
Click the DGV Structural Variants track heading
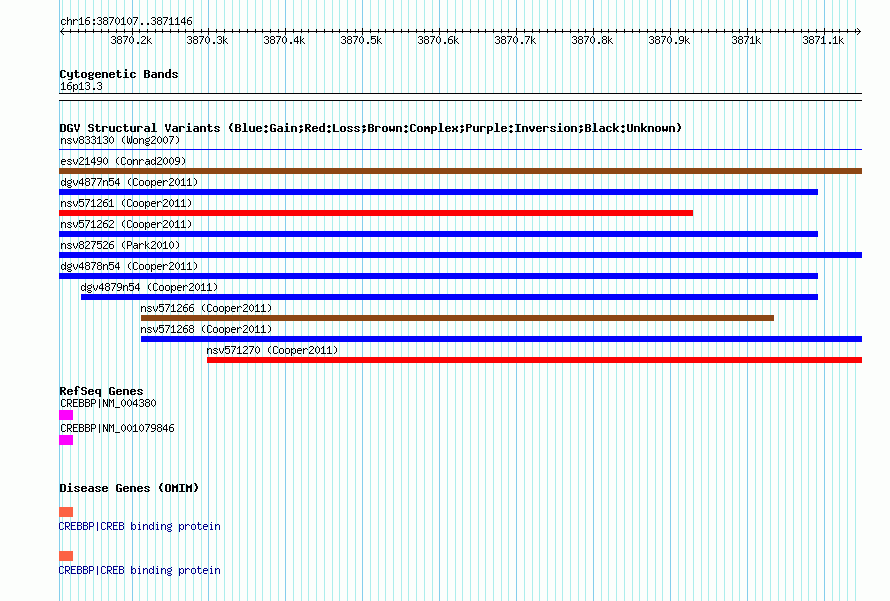coord(371,128)
